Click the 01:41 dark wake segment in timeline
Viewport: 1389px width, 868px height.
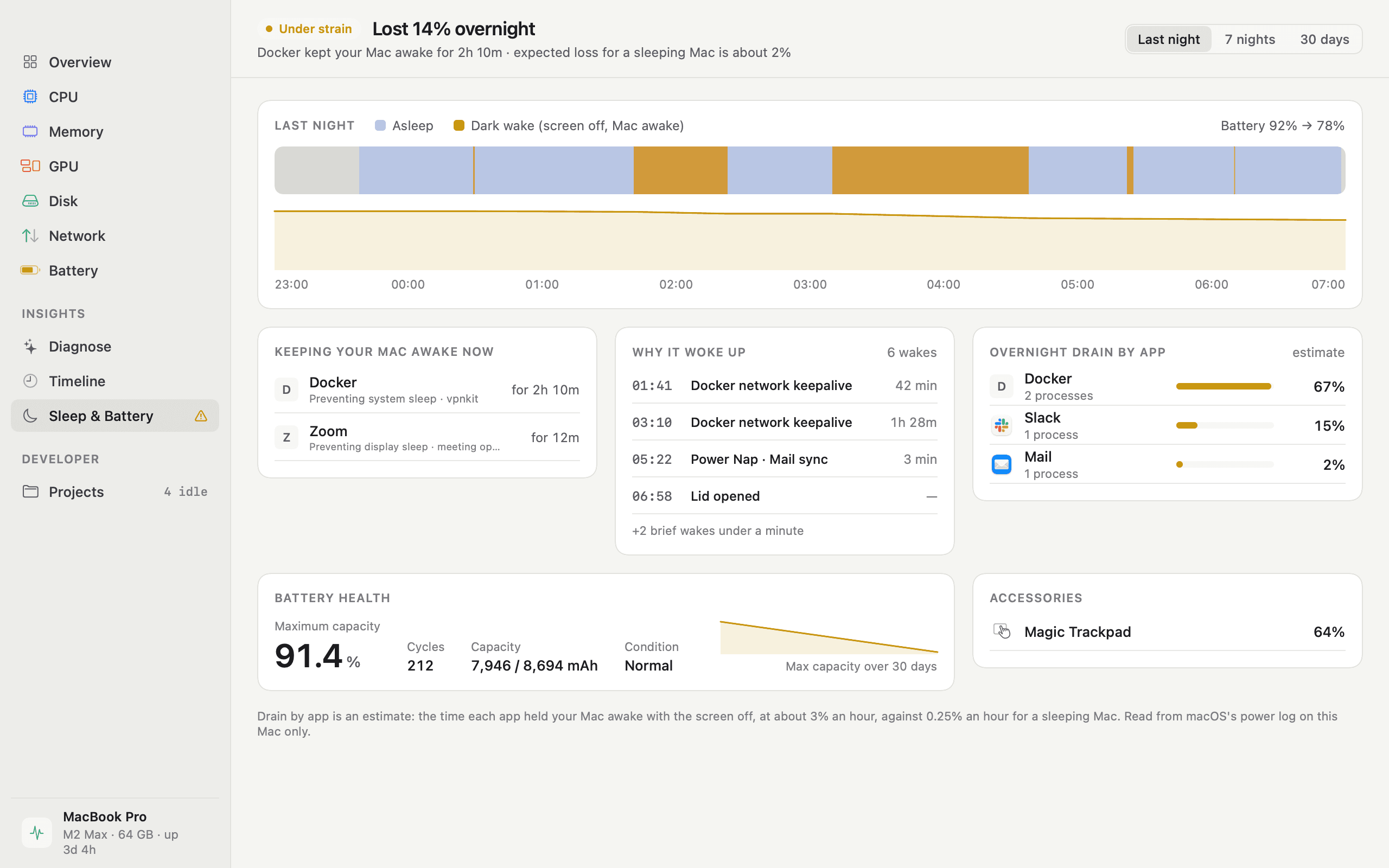click(x=680, y=170)
